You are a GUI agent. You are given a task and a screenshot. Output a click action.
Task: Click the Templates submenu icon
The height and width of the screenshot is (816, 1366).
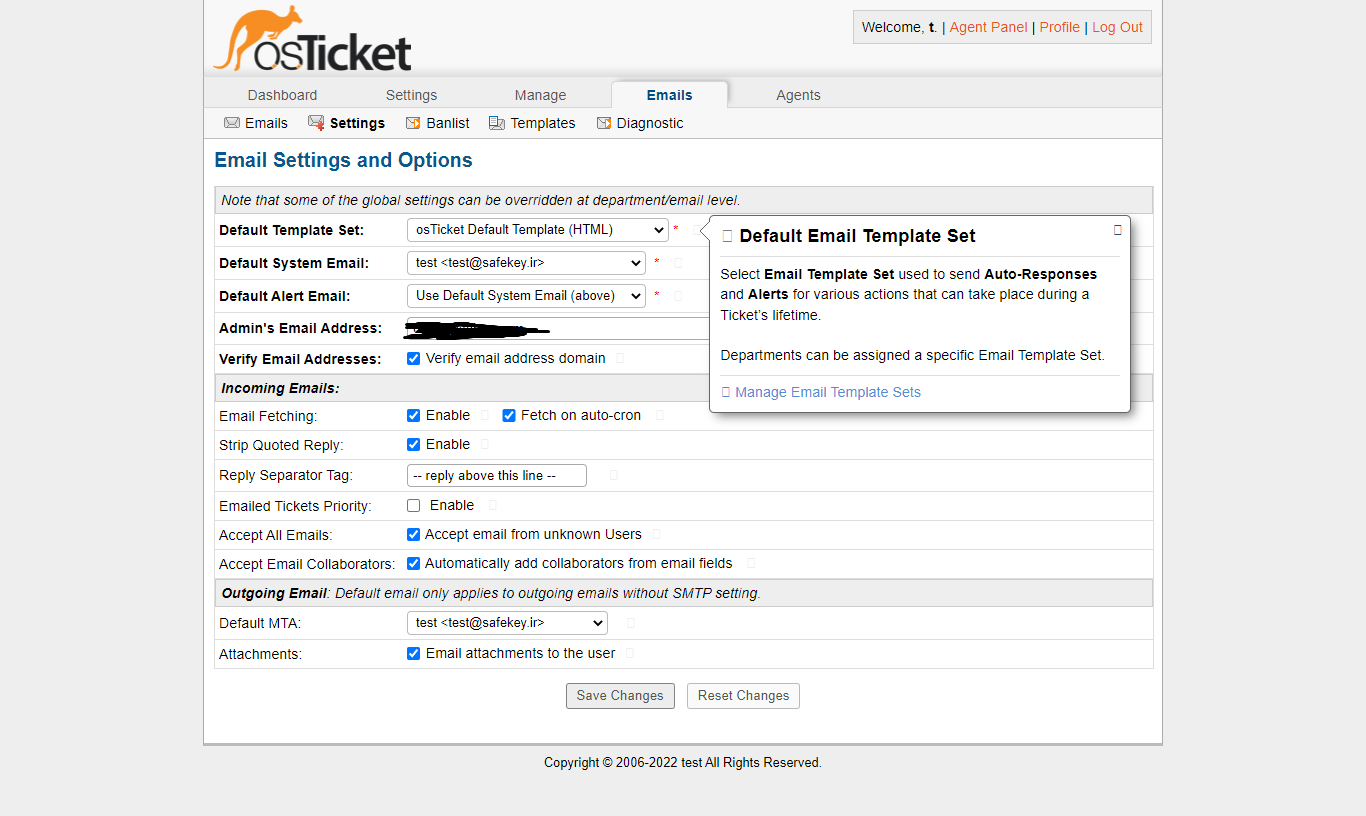point(497,123)
